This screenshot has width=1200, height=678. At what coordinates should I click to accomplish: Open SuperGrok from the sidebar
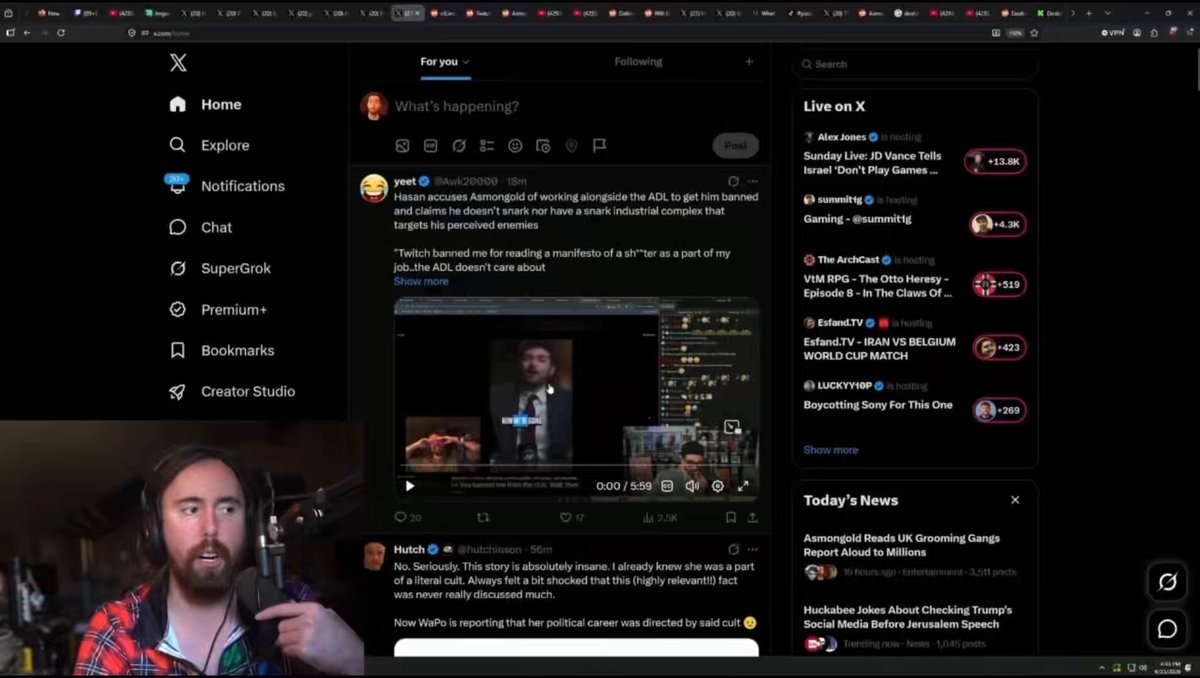221,268
